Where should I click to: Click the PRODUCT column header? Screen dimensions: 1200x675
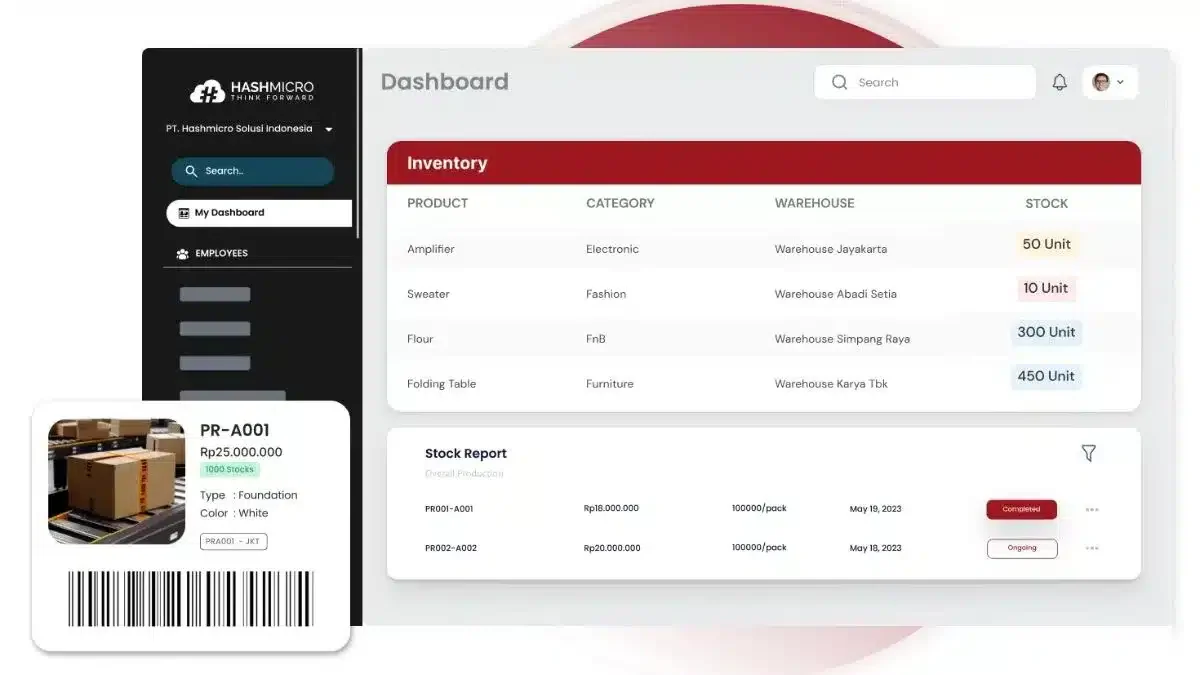click(437, 203)
